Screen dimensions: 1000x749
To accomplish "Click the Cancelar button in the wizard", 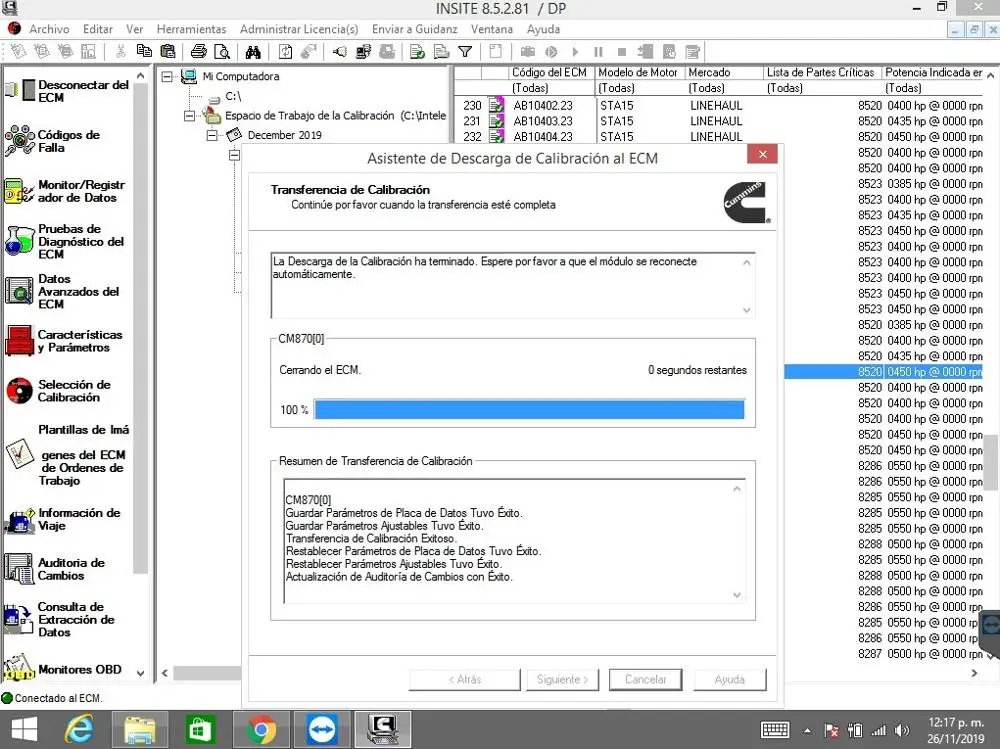I will pos(645,679).
